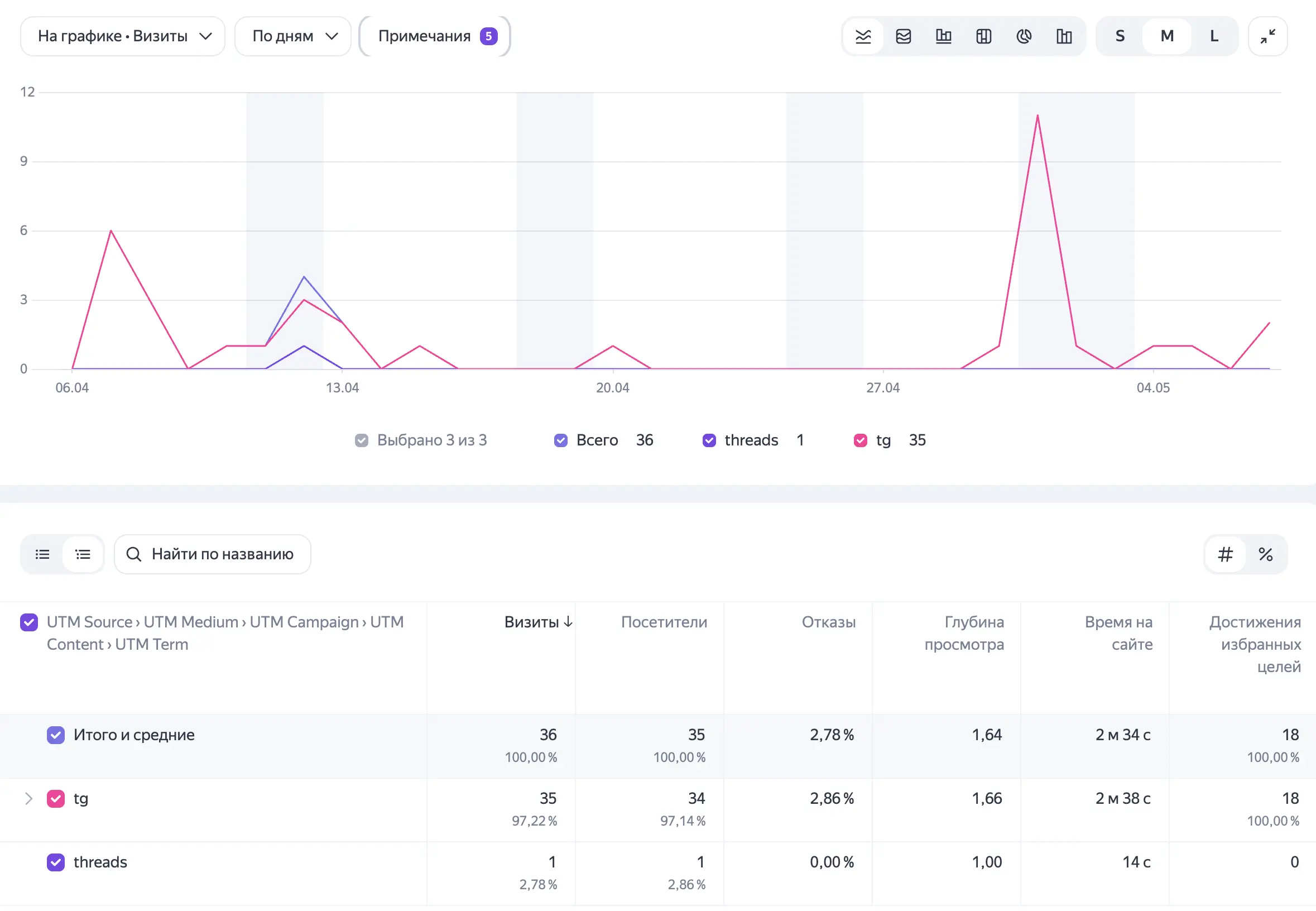Choose the pie chart view icon

pyautogui.click(x=1024, y=36)
